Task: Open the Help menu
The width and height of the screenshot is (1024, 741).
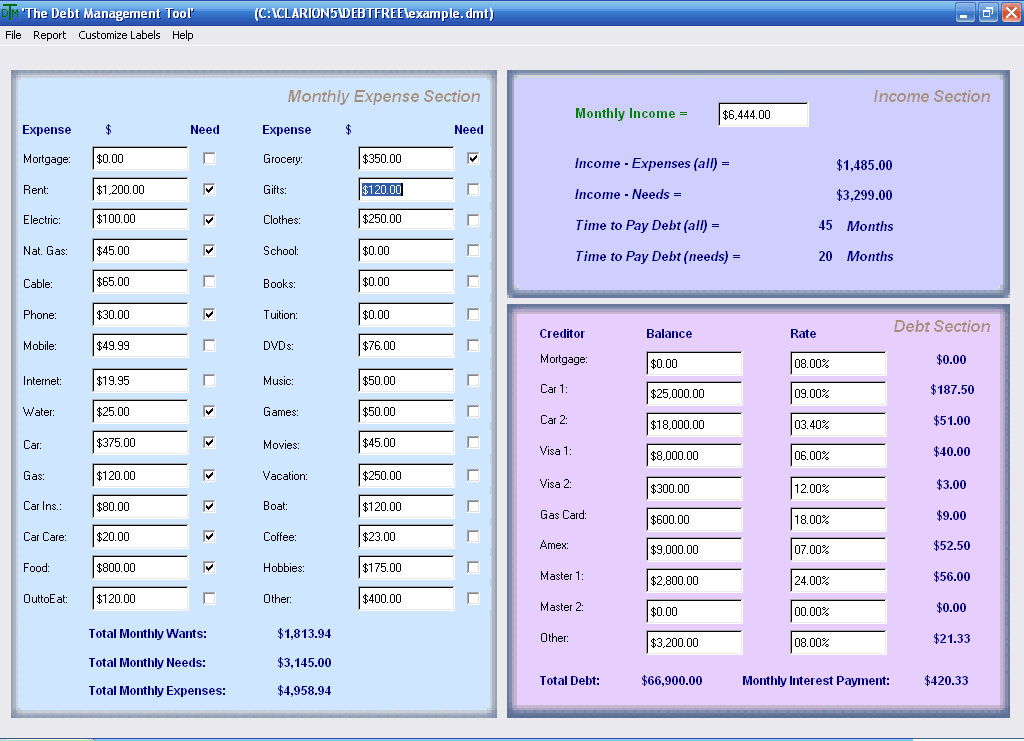Action: click(183, 35)
